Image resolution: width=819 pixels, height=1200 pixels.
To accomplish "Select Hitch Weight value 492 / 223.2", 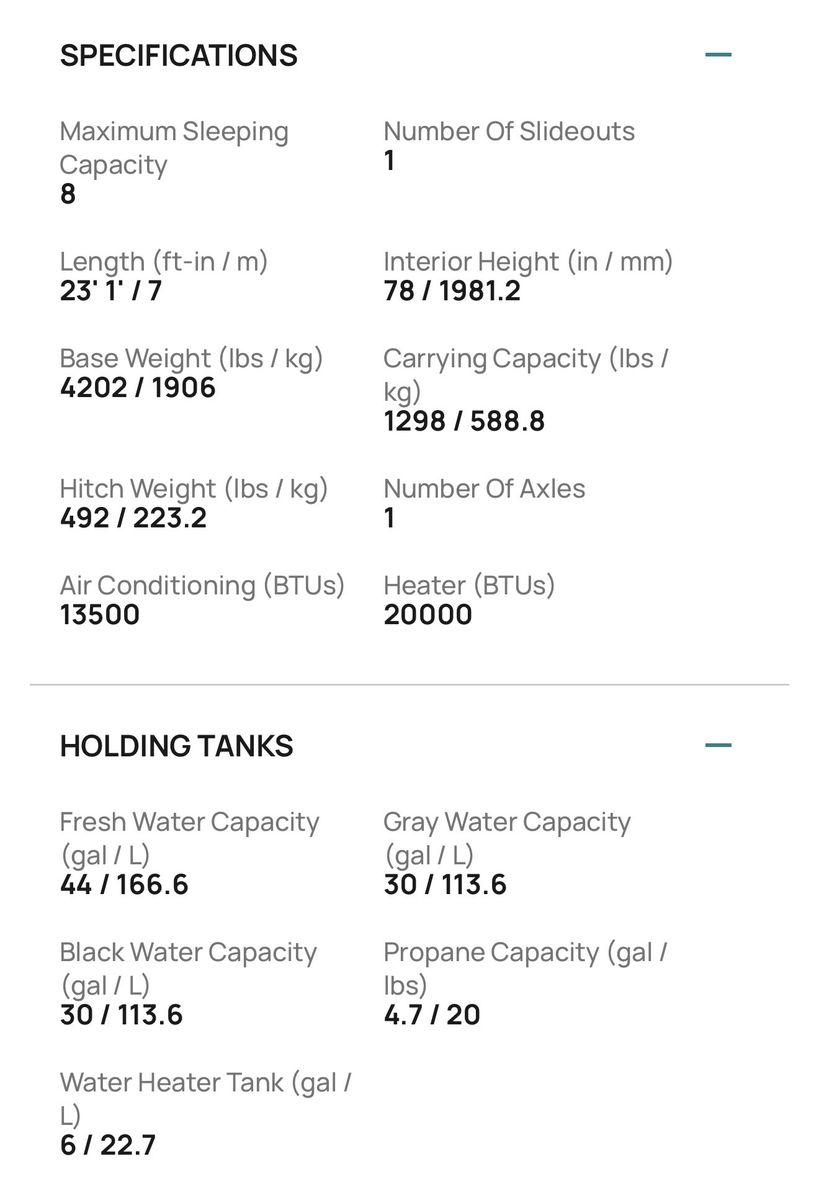I will [133, 518].
